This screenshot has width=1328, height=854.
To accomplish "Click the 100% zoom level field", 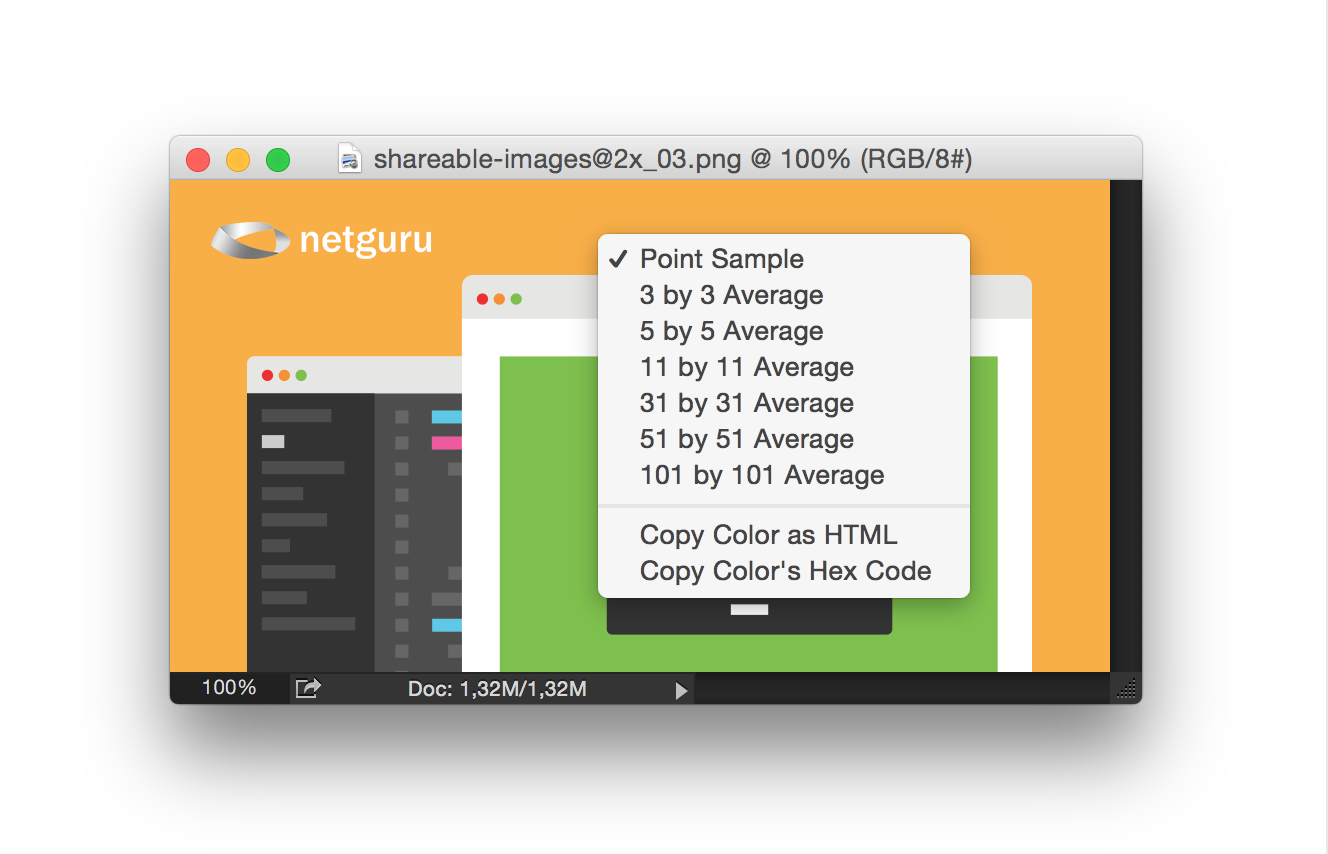I will point(229,688).
